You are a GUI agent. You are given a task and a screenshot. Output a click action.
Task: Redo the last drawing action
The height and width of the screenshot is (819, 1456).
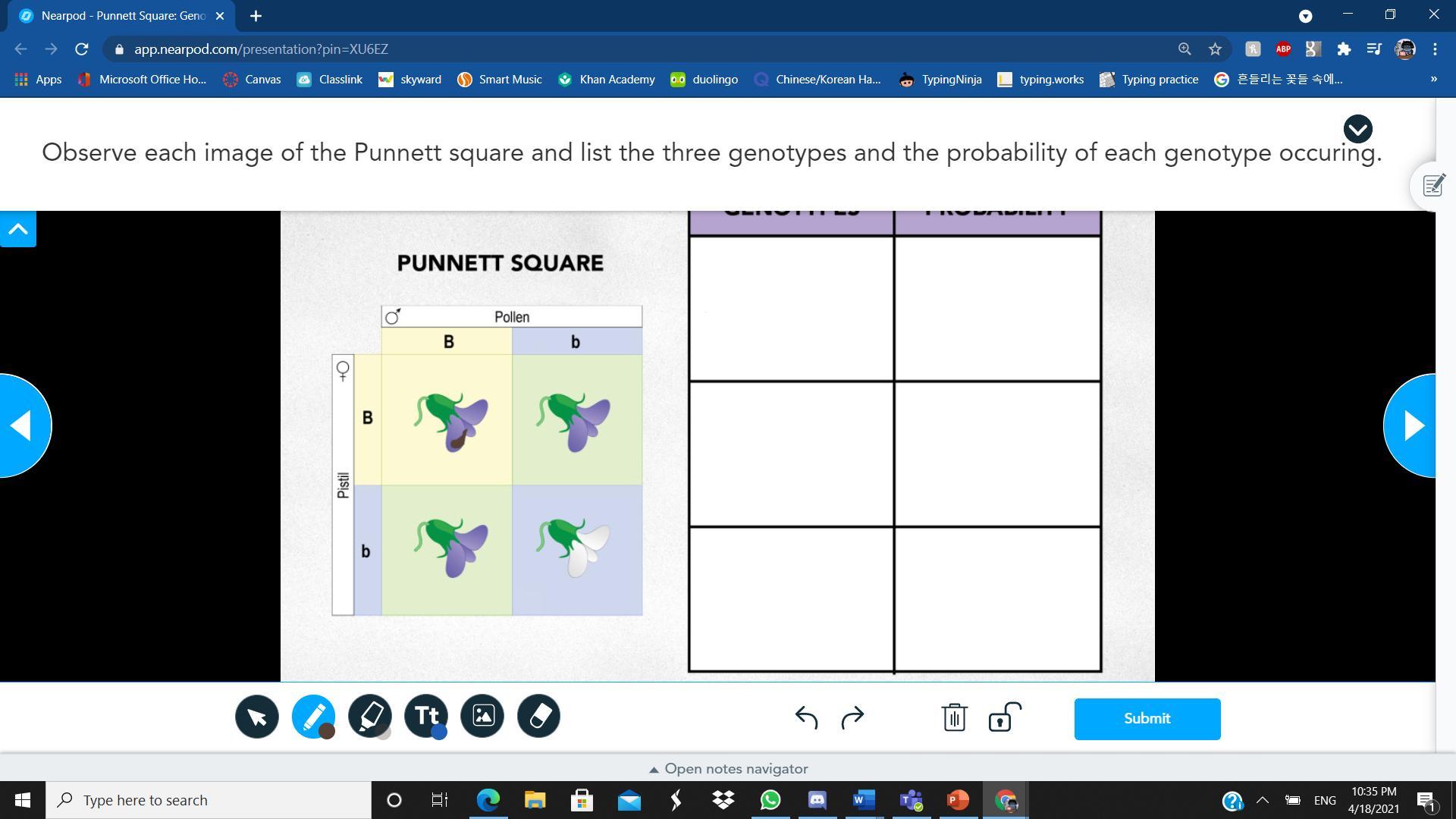tap(853, 717)
